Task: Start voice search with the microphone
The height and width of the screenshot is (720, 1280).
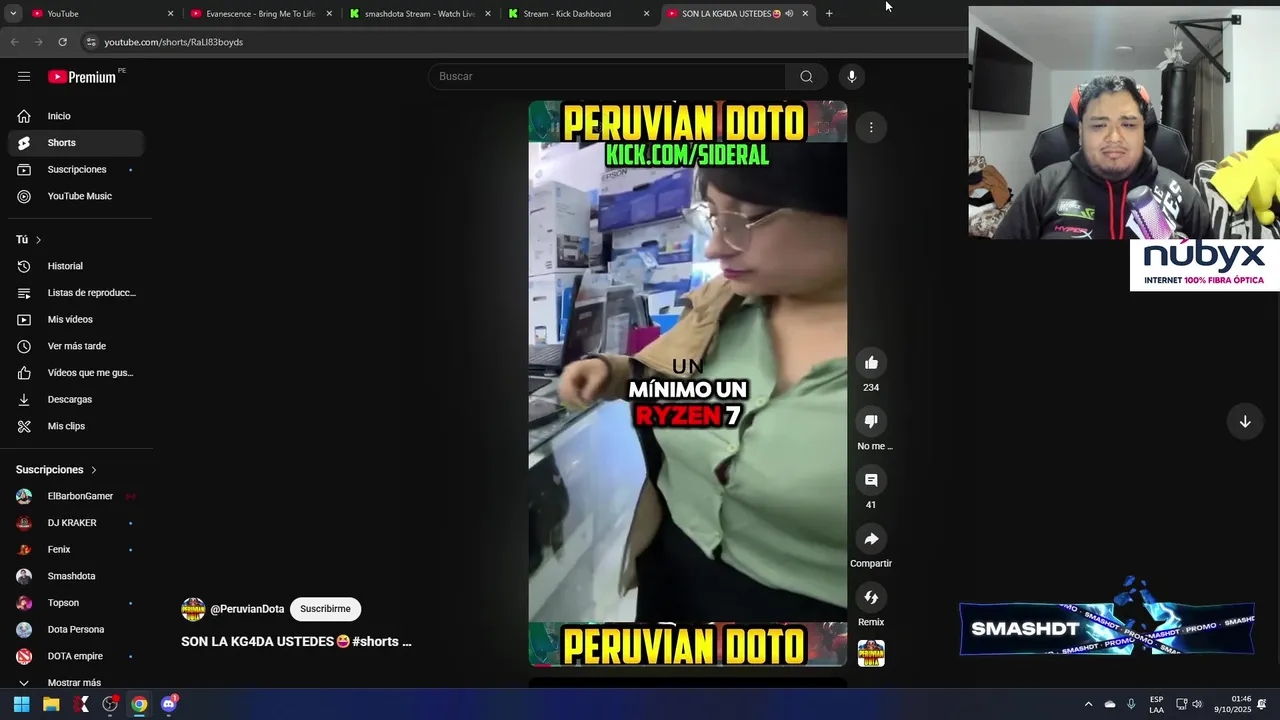Action: point(852,77)
